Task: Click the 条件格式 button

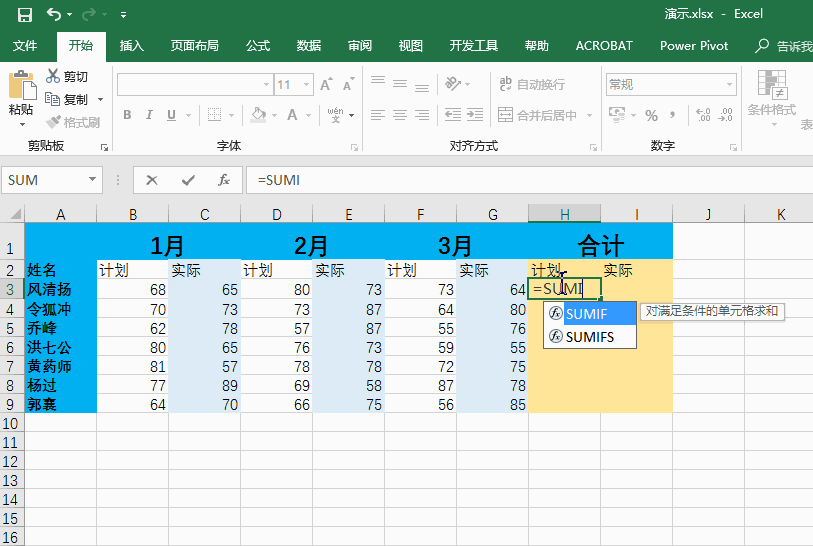Action: pyautogui.click(x=772, y=97)
